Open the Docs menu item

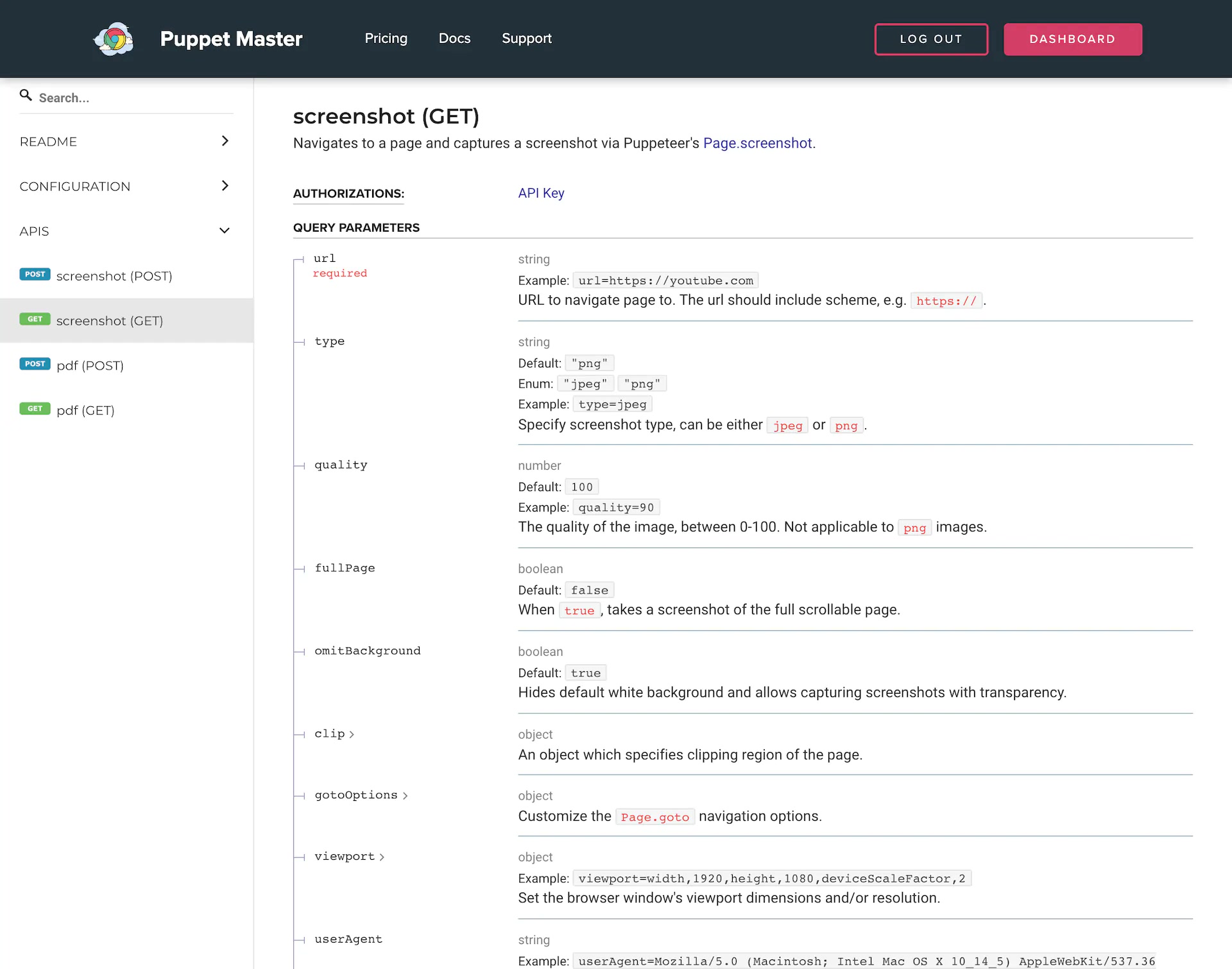click(454, 39)
